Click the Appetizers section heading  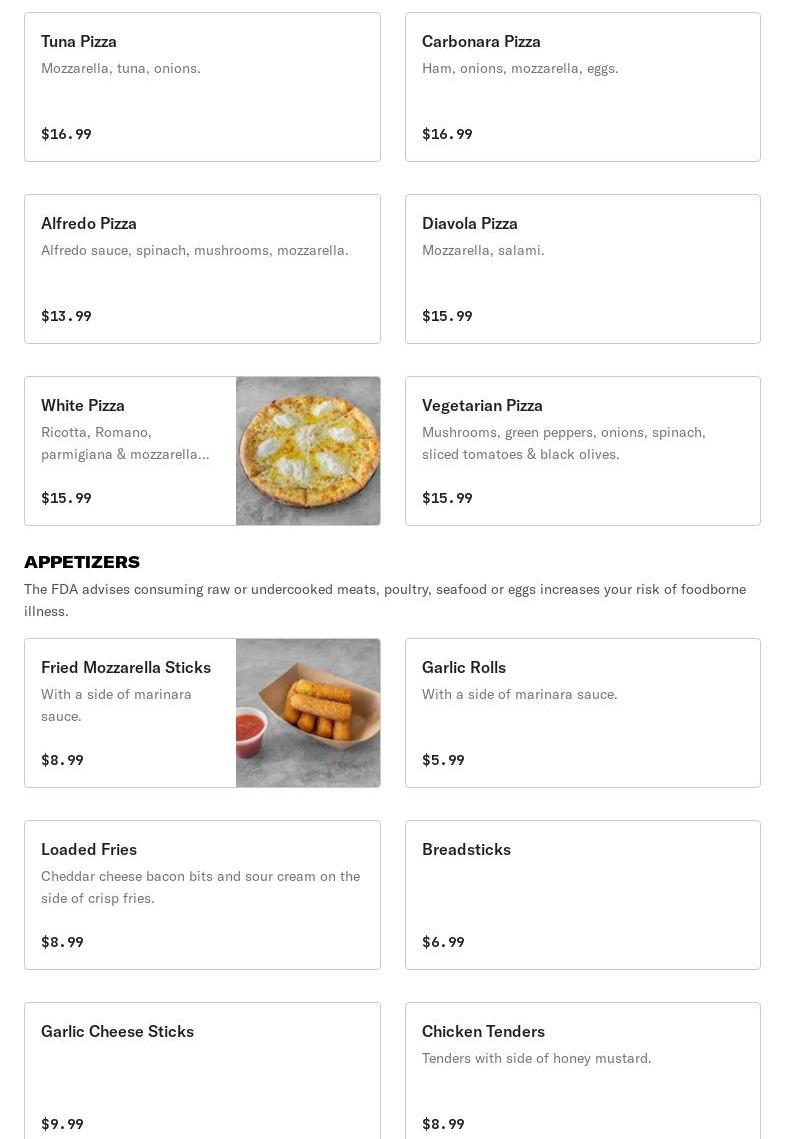(82, 562)
